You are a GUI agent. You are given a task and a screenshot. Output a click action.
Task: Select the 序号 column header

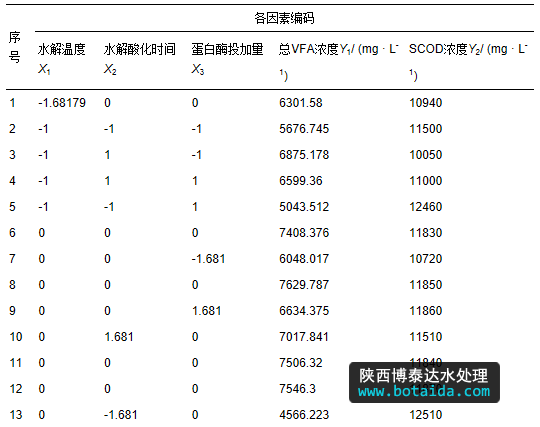(14, 47)
